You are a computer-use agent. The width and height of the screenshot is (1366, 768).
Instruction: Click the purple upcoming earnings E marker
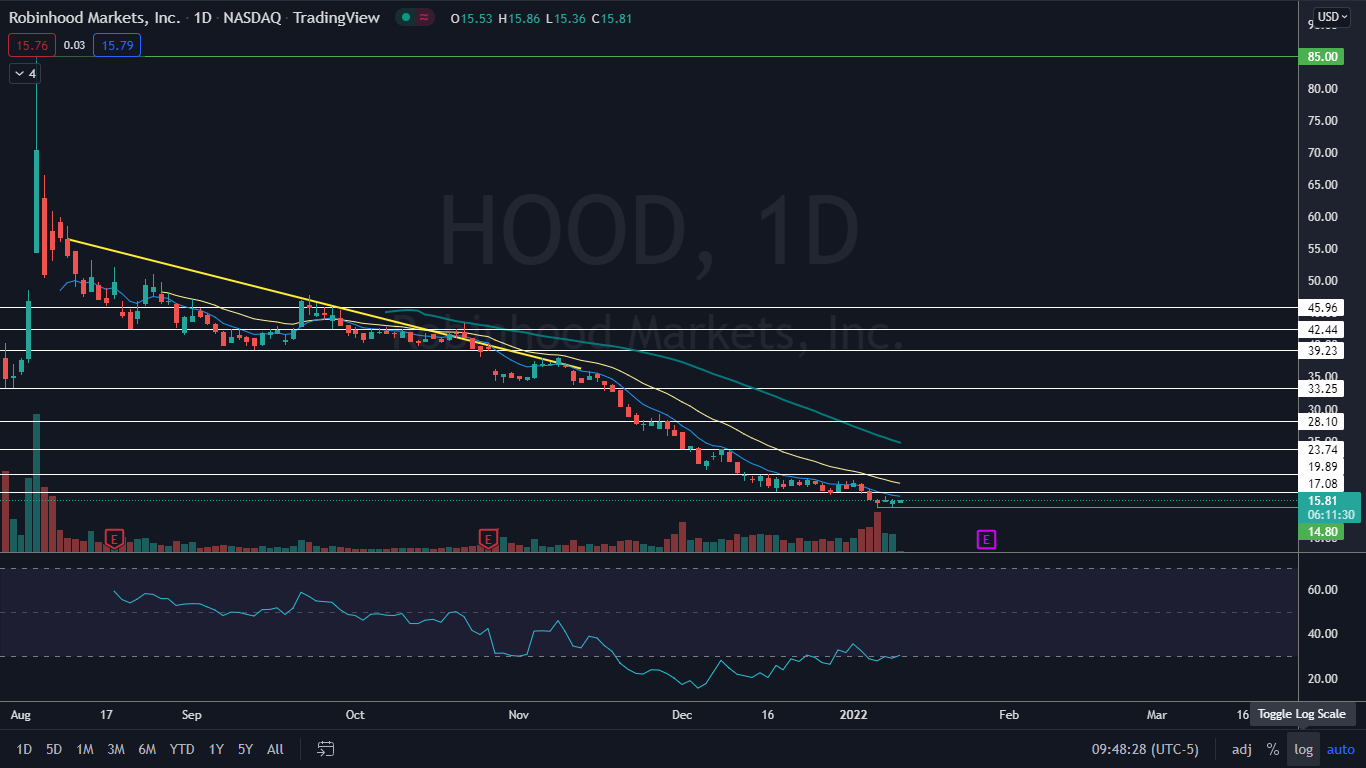(986, 540)
